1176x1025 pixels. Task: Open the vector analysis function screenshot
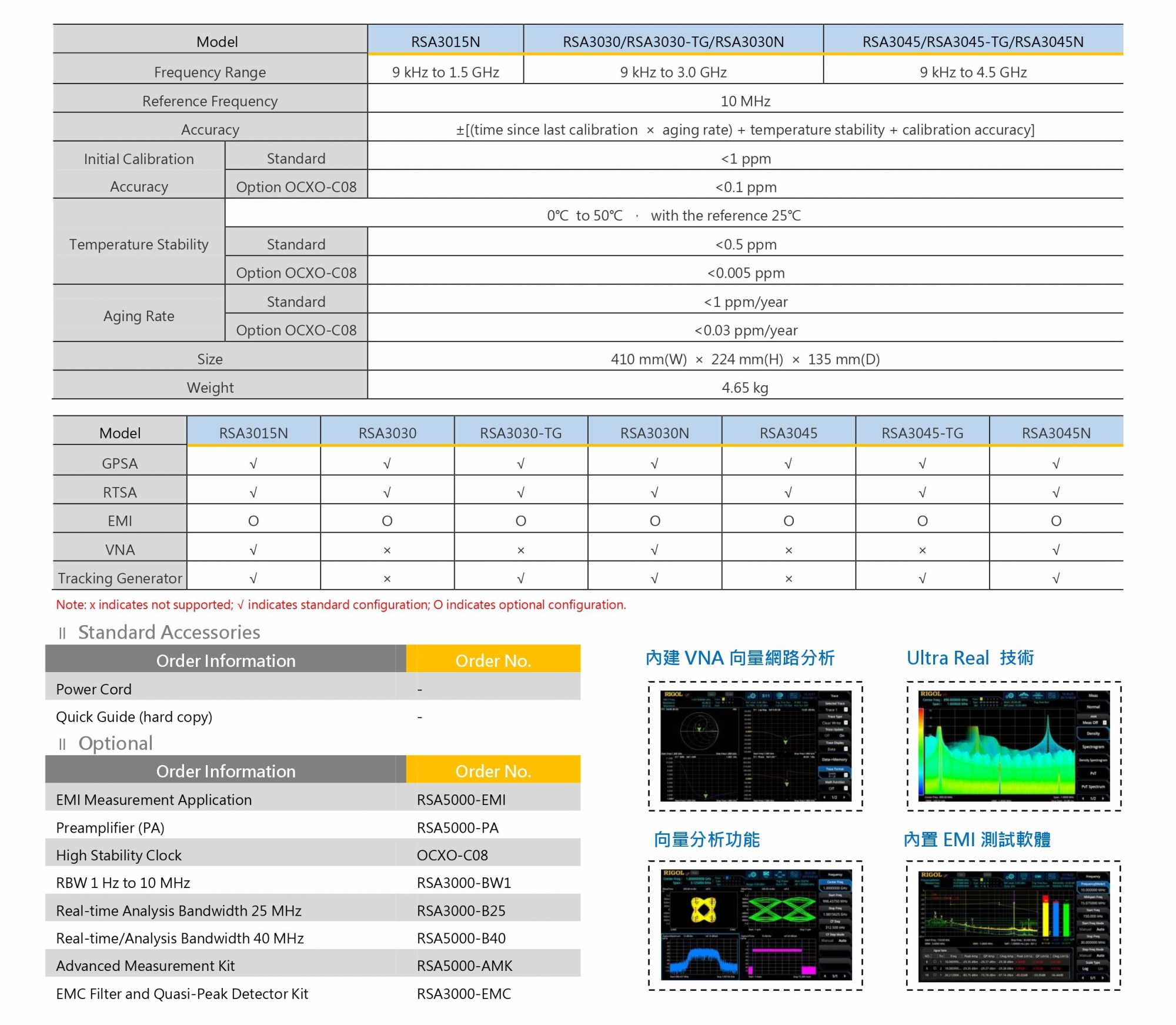tap(756, 925)
